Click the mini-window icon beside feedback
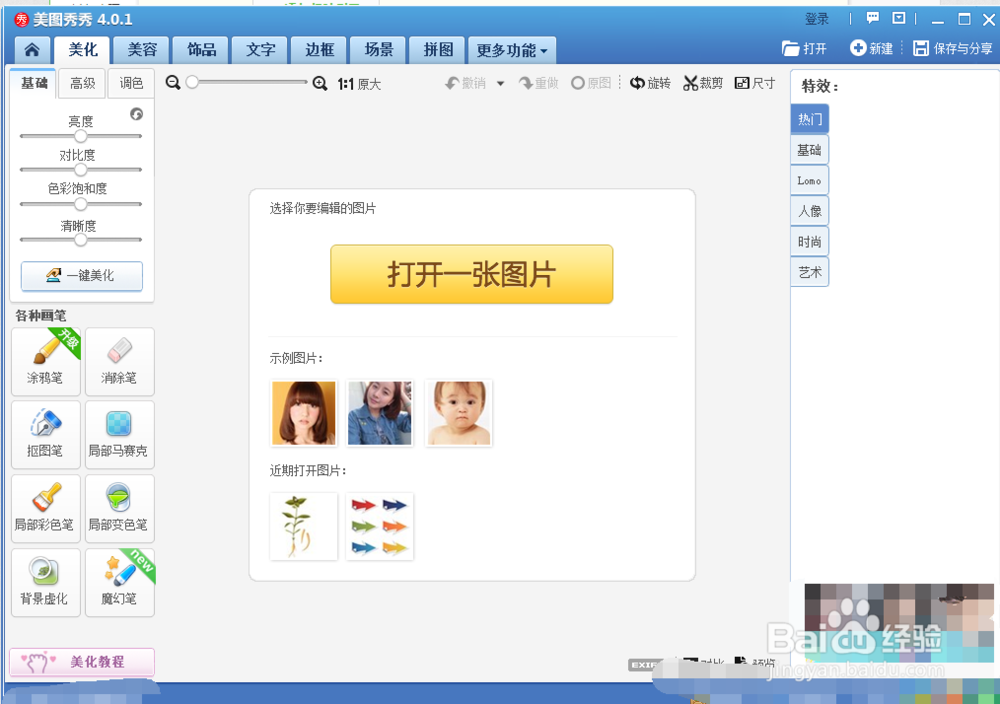This screenshot has width=1000, height=704. point(899,18)
